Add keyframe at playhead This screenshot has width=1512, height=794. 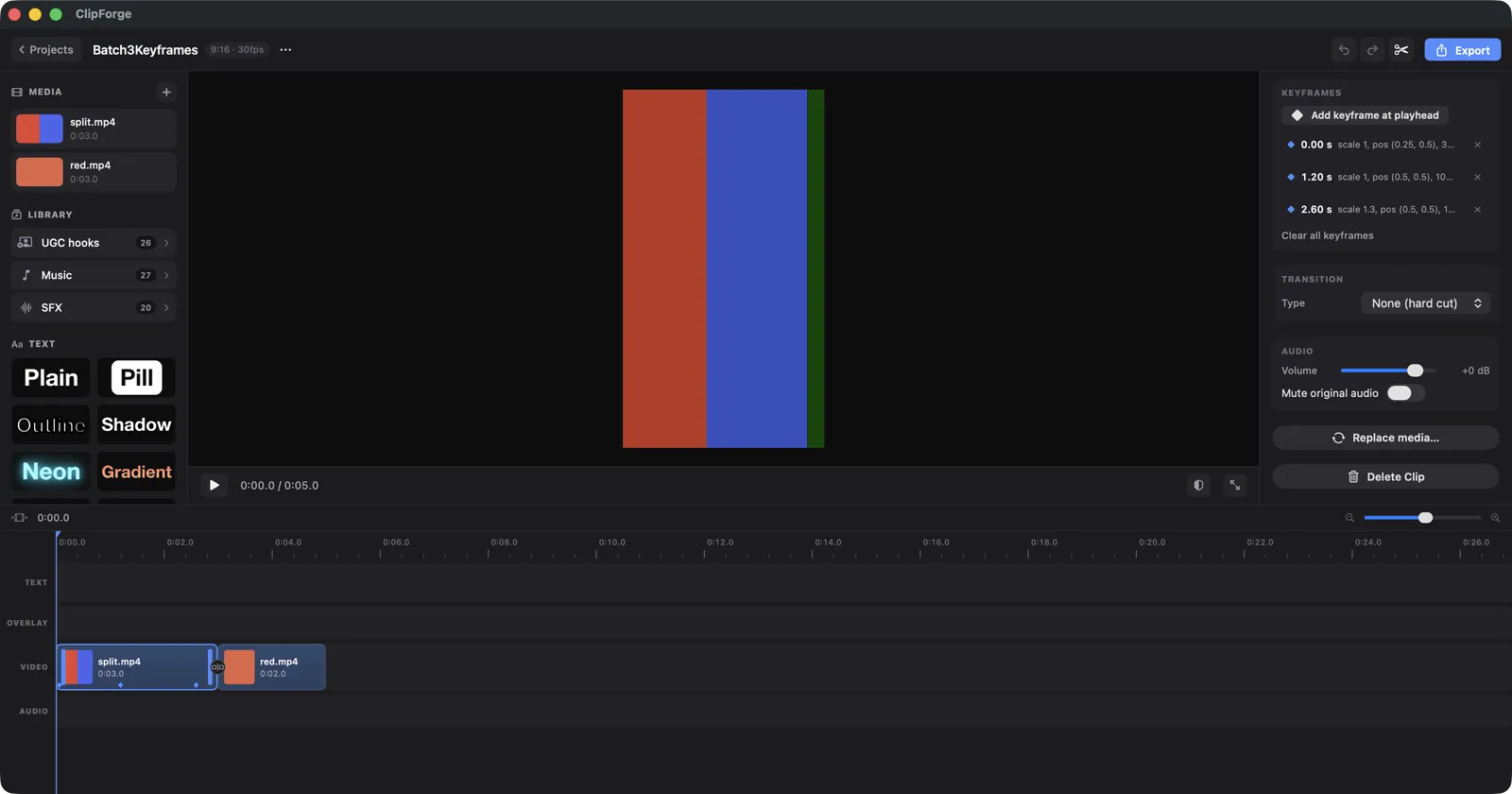pyautogui.click(x=1365, y=115)
